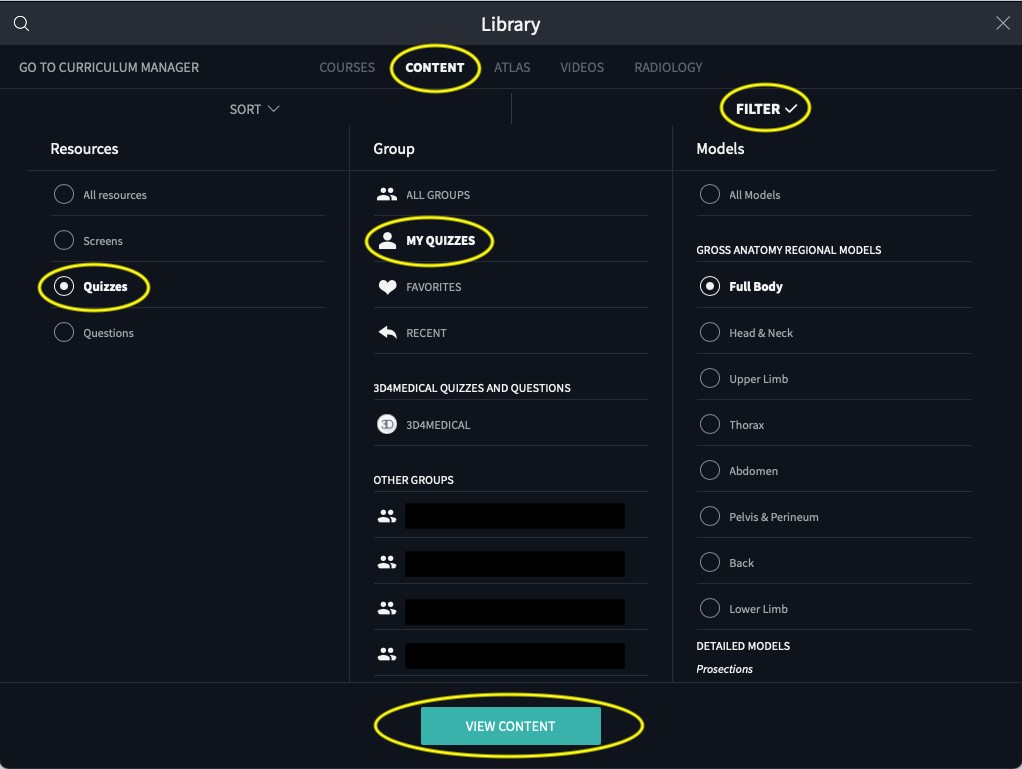Switch to the Atlas tab
Viewport: 1022px width, 769px height.
coord(512,68)
